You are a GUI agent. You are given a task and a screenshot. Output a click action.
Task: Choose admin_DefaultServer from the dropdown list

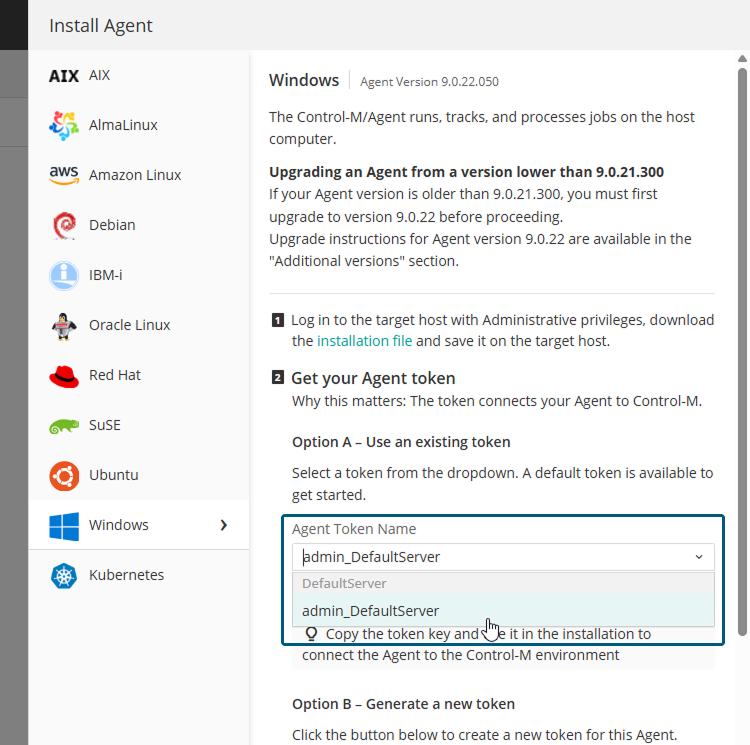tap(371, 611)
